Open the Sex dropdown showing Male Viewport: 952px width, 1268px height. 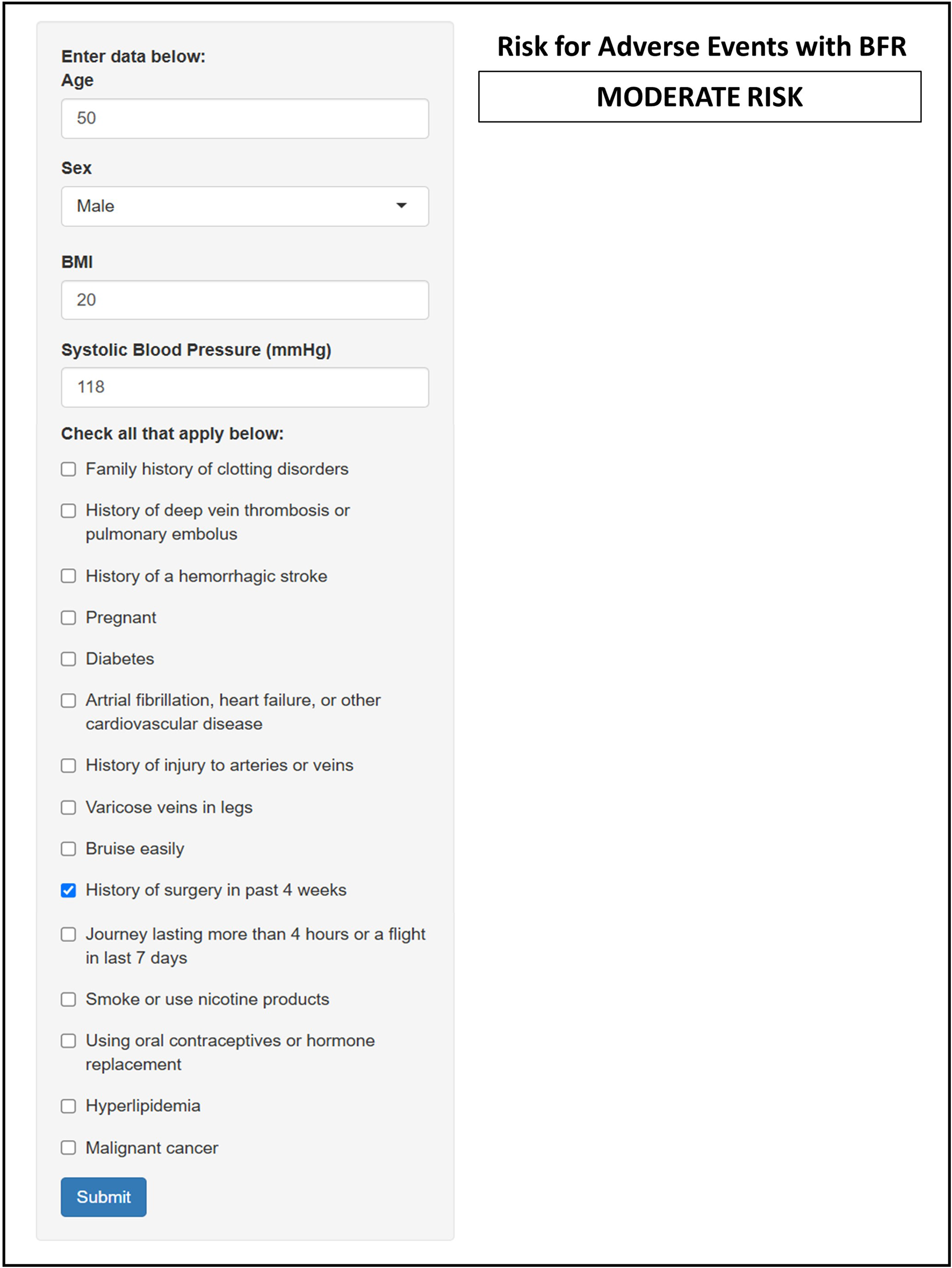click(x=244, y=206)
